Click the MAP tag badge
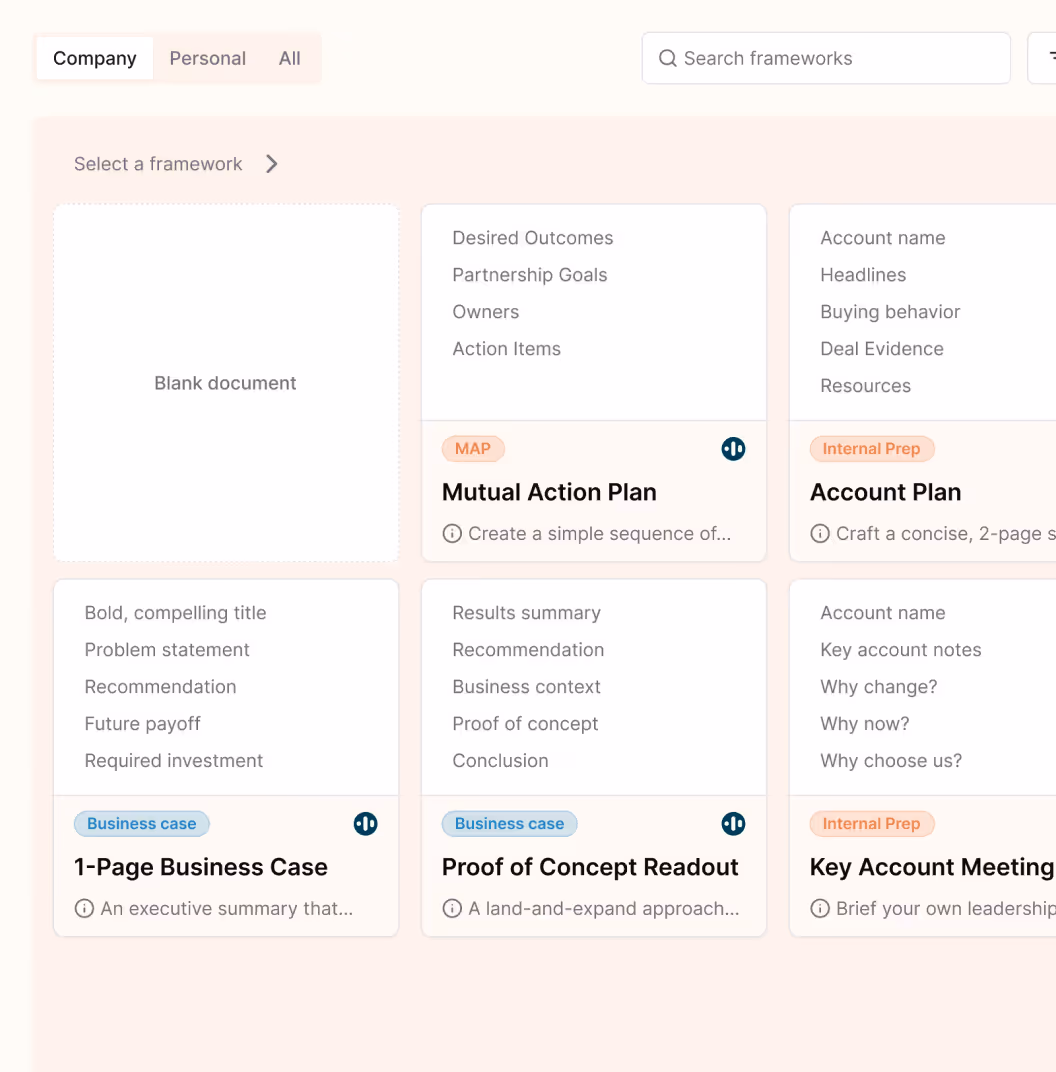 tap(473, 448)
